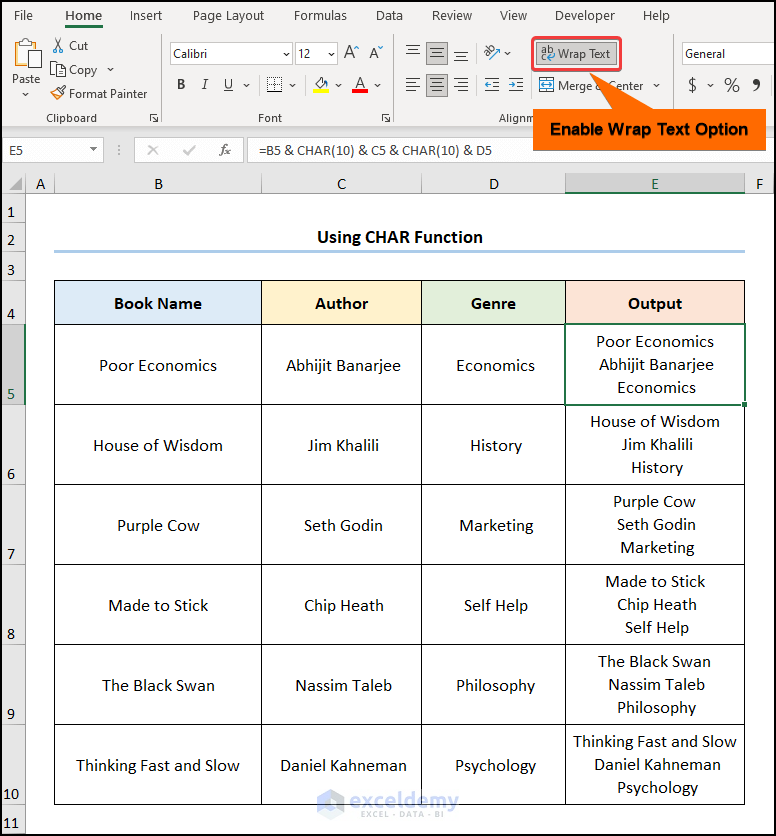Screen dimensions: 776x836
Task: Switch to the Data tab
Action: (389, 15)
